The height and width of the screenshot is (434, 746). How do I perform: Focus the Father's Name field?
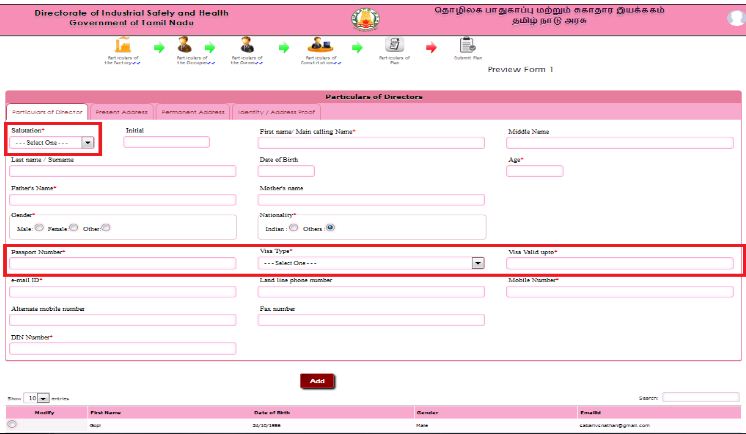(x=123, y=199)
